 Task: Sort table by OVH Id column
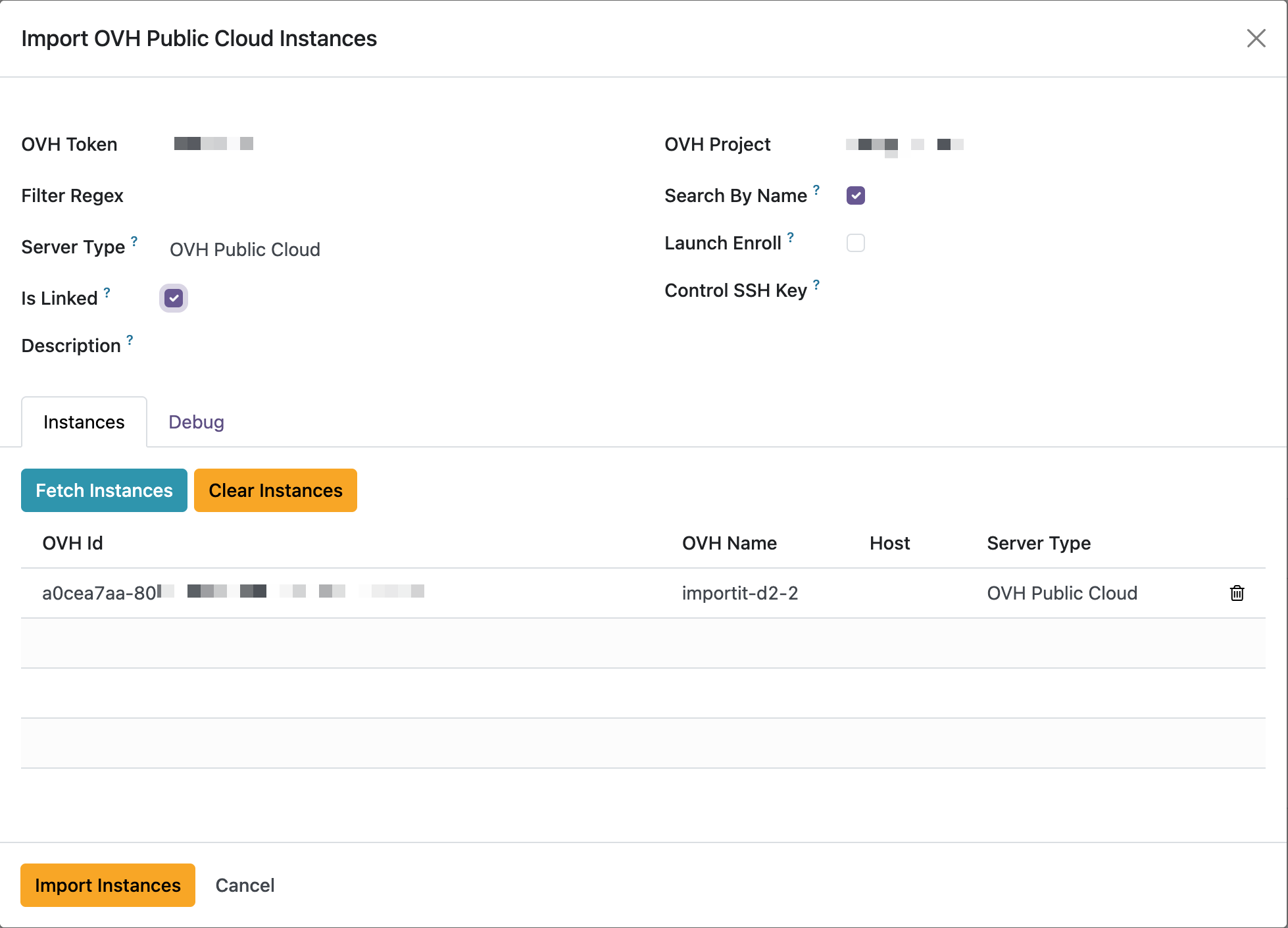coord(72,543)
